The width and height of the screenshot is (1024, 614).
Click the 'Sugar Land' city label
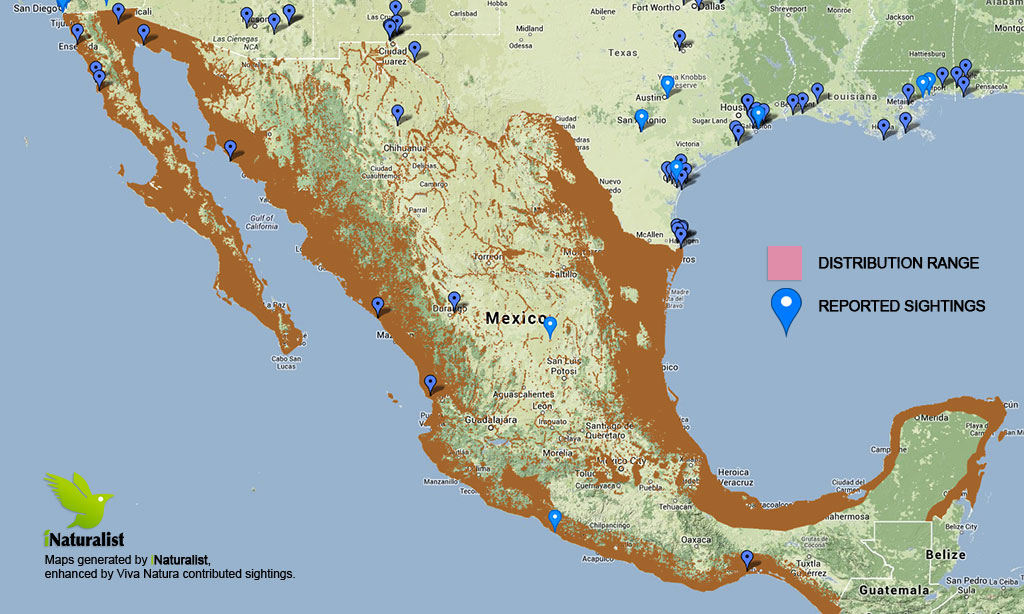[x=709, y=121]
